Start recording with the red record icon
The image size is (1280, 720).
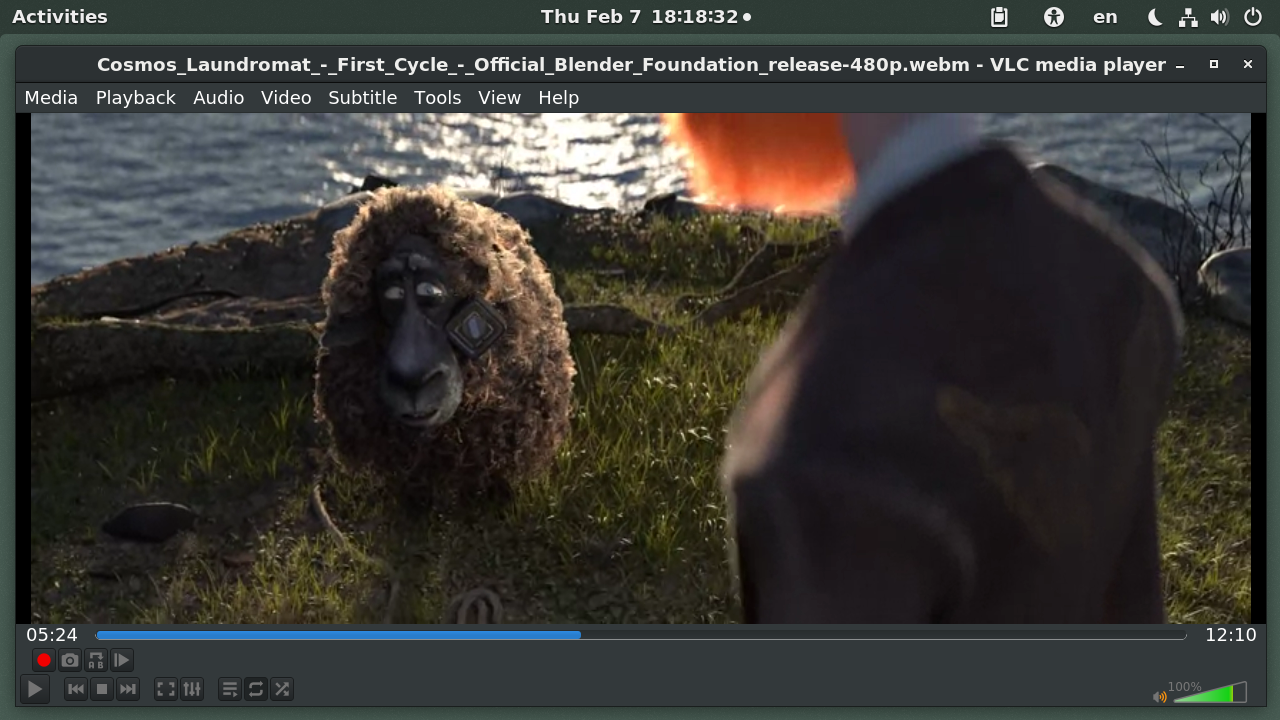[43, 660]
